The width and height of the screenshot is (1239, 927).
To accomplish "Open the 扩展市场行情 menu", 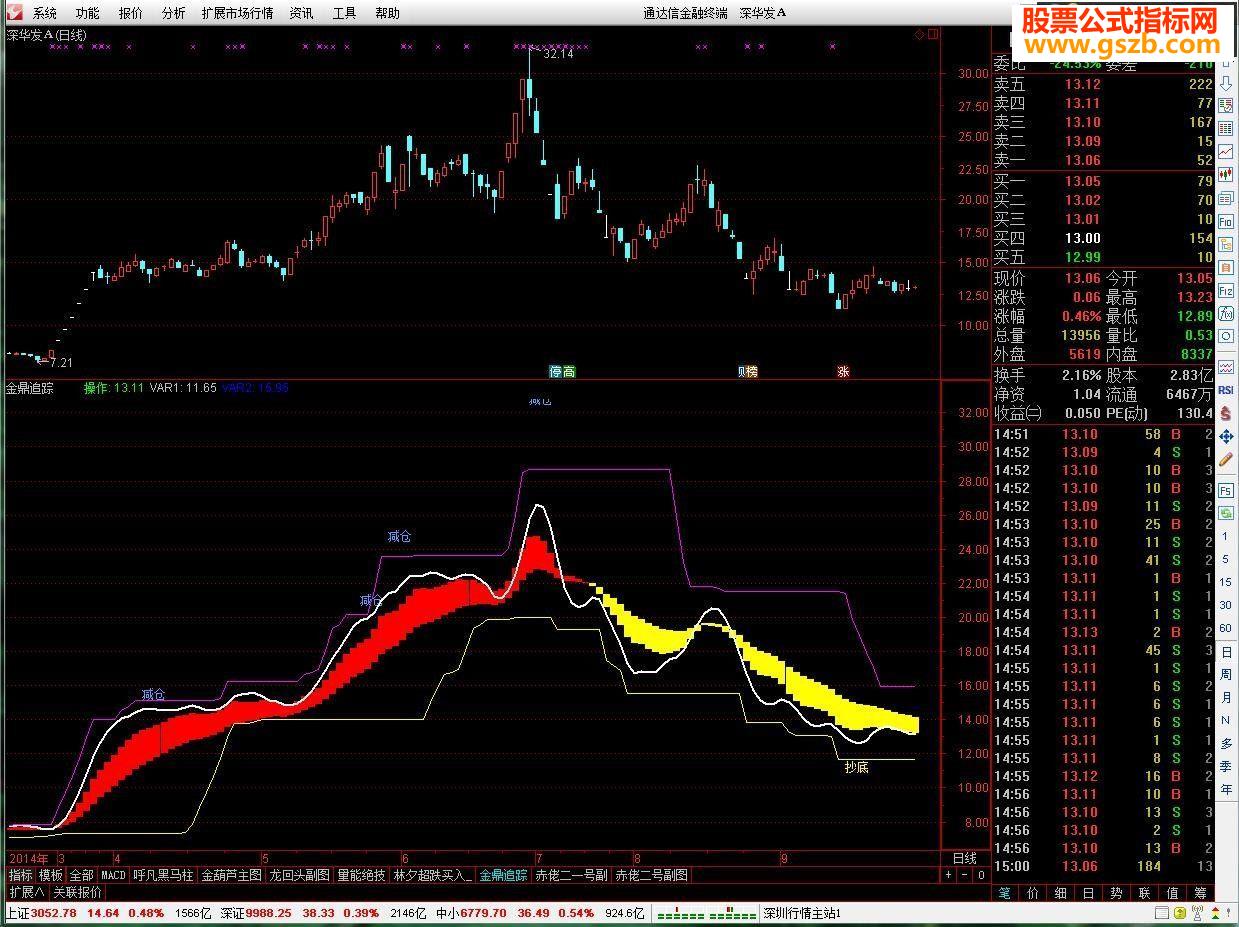I will coord(237,13).
